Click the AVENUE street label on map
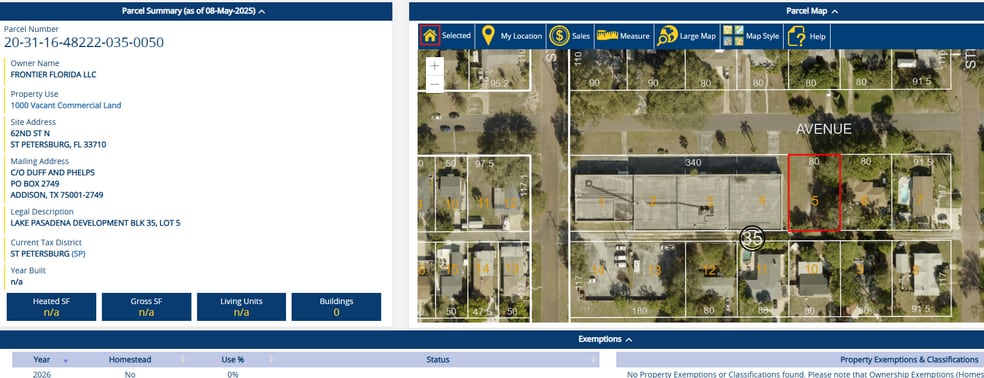Viewport: 984px width, 378px height. pos(824,129)
